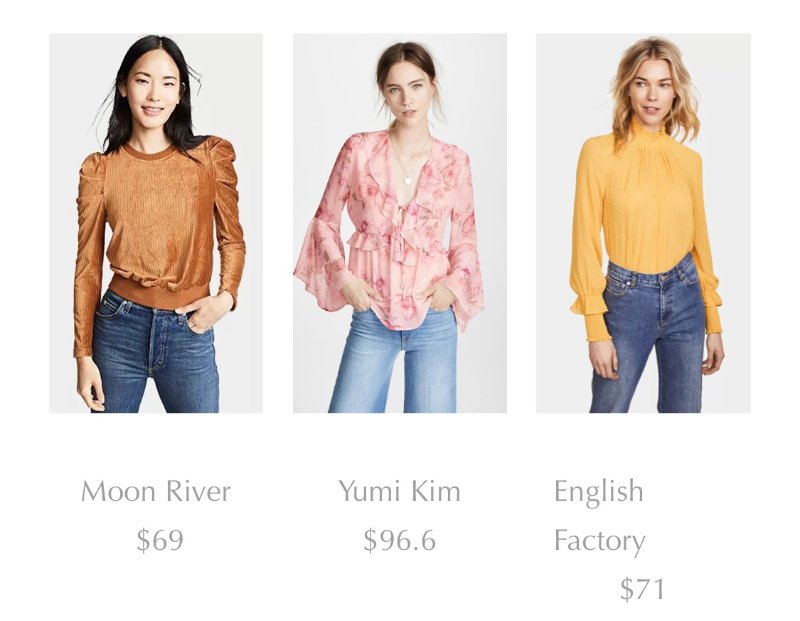Click the dark jeans in Moon River photo
Viewport: 800px width, 621px height.
(x=156, y=352)
